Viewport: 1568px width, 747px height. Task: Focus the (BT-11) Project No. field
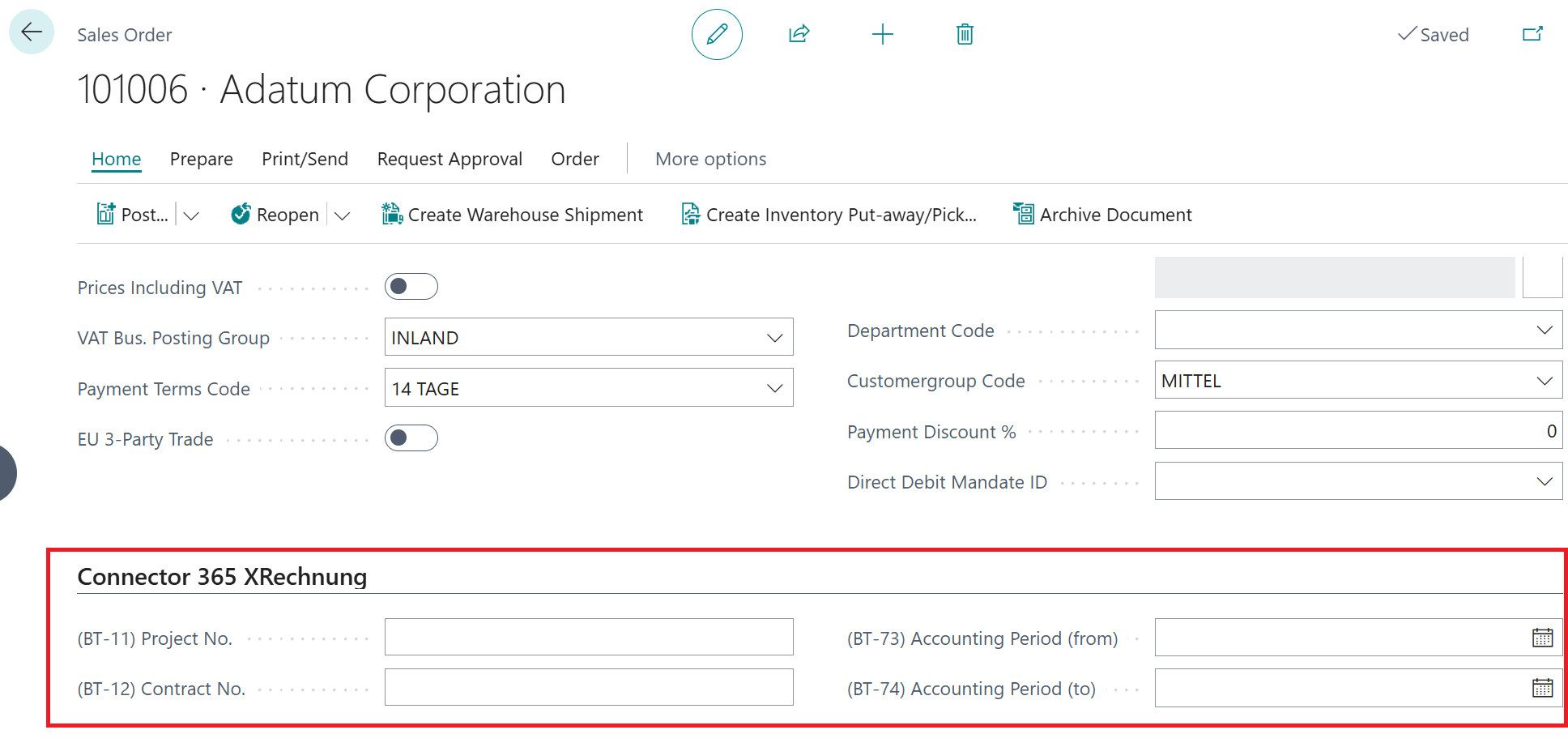pyautogui.click(x=589, y=637)
